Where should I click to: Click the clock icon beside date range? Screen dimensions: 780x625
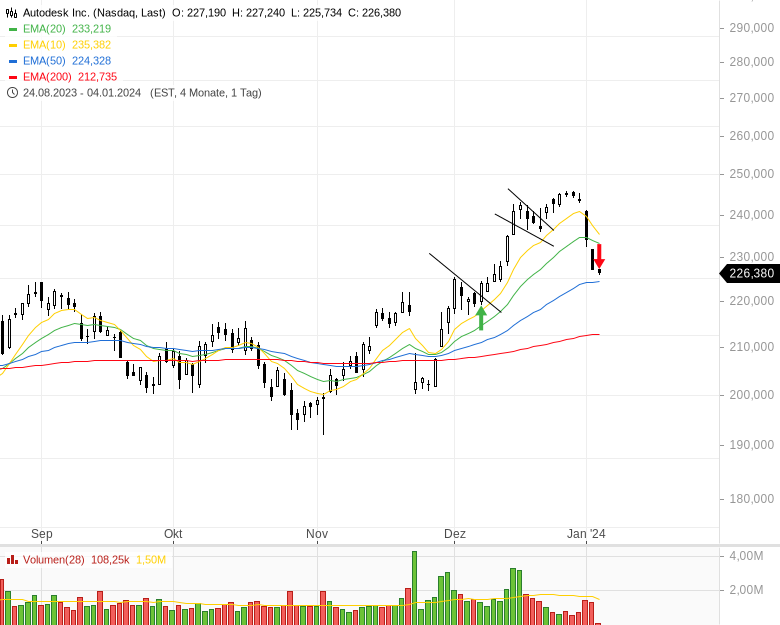click(x=12, y=93)
